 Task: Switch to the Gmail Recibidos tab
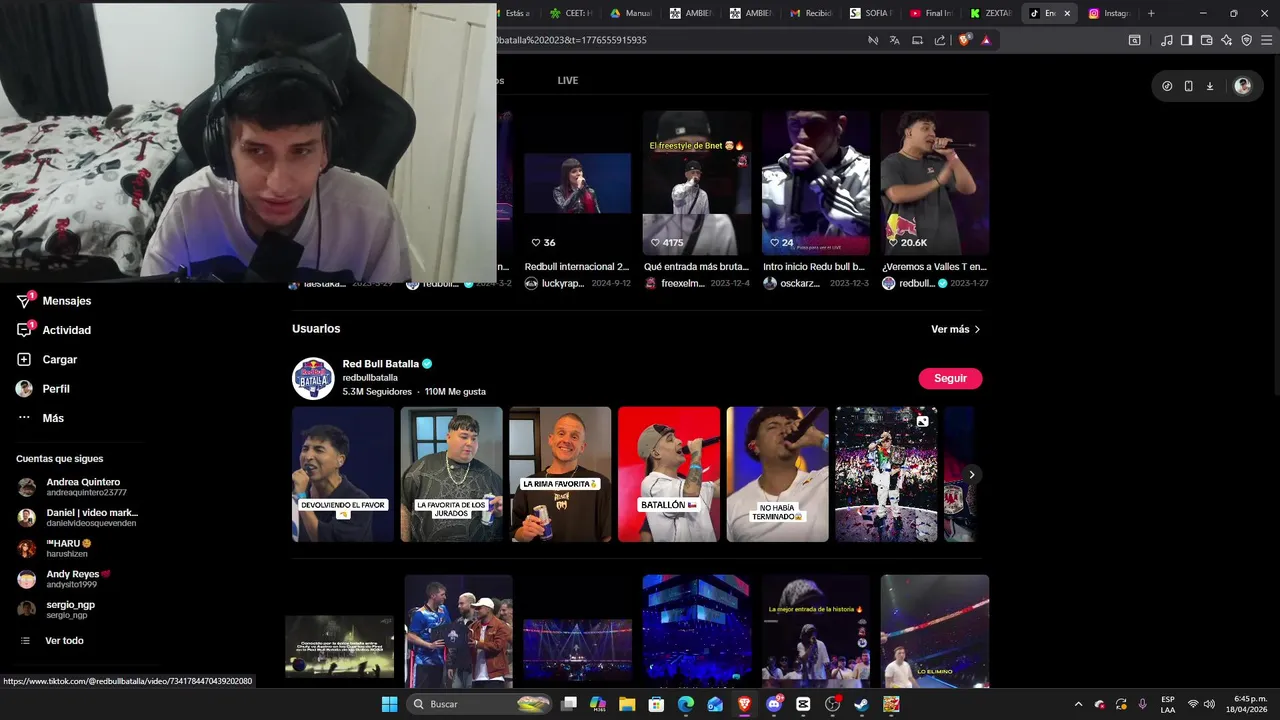pyautogui.click(x=810, y=13)
